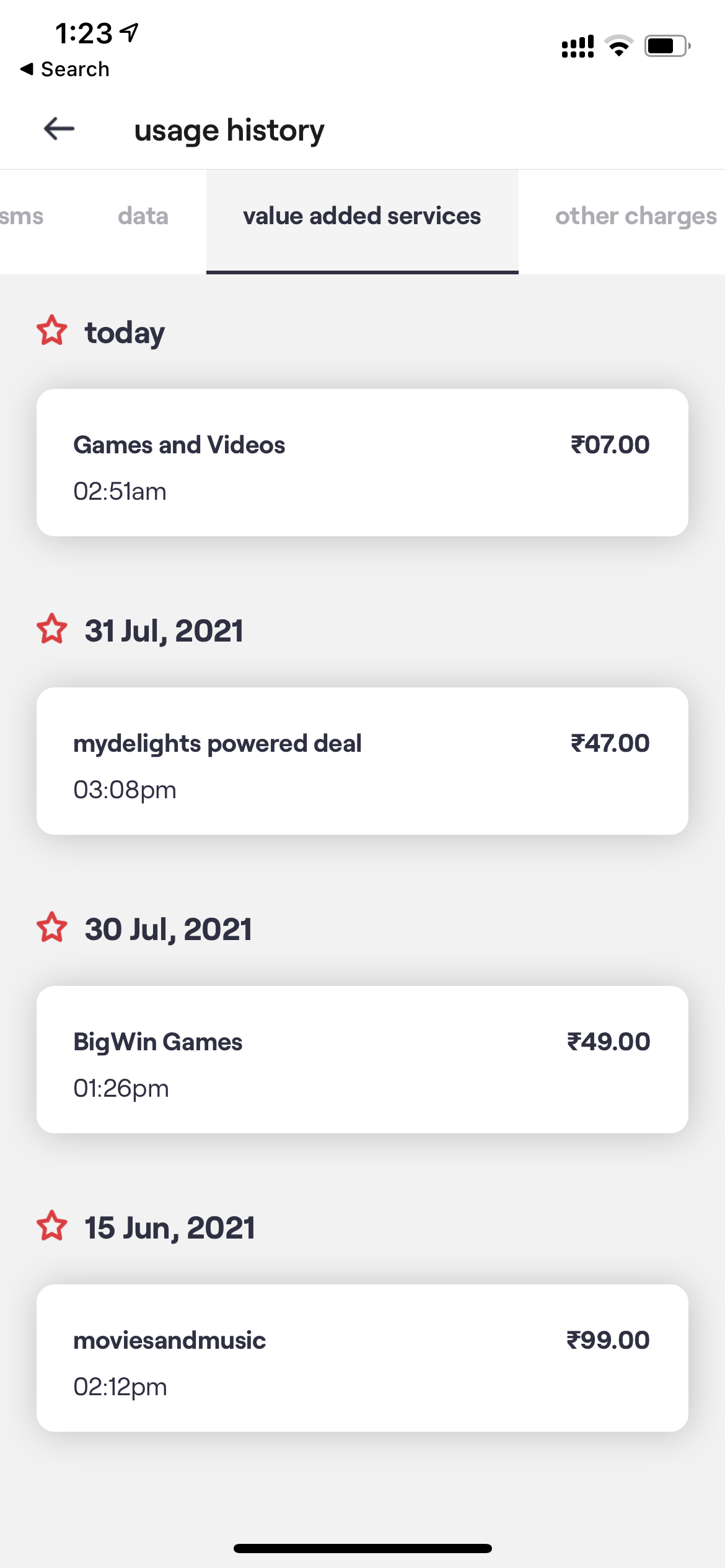This screenshot has width=725, height=1568.
Task: Tap the cellular signal bars icon
Action: (578, 46)
